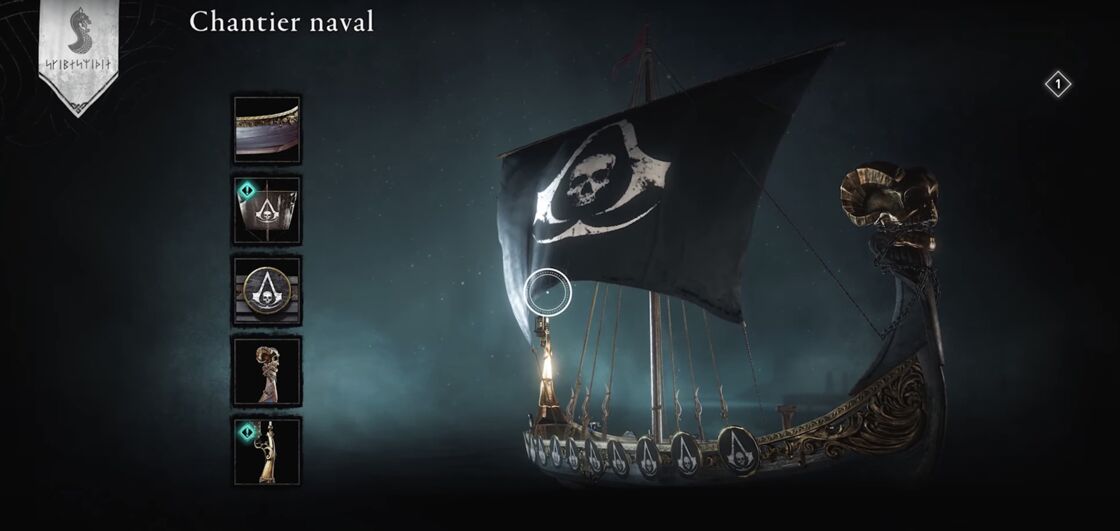
Task: Click the serpent emblem on the banner
Action: (x=79, y=31)
